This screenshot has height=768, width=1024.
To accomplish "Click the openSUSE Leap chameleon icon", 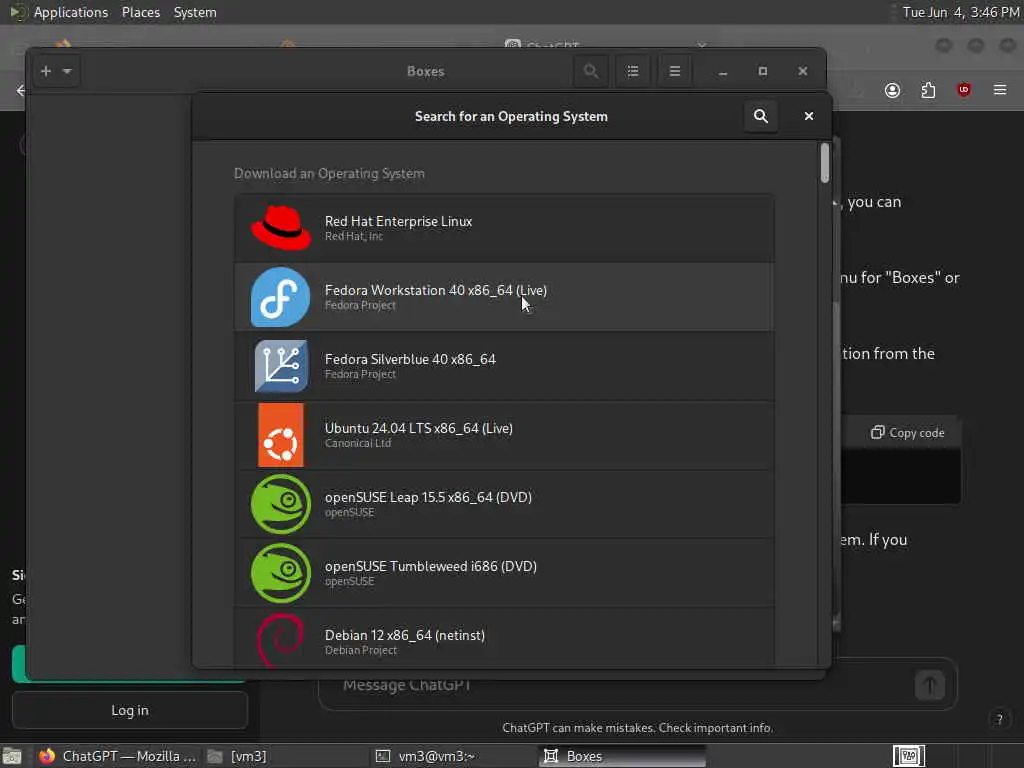I will [281, 504].
